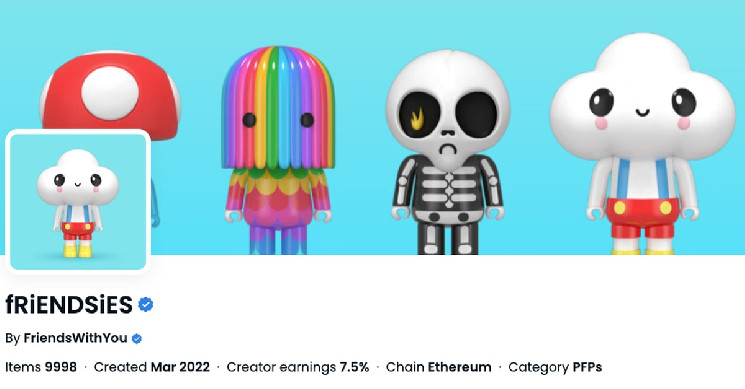Click the yellow boots in the avatar image
This screenshot has height=389, width=745.
pos(77,250)
